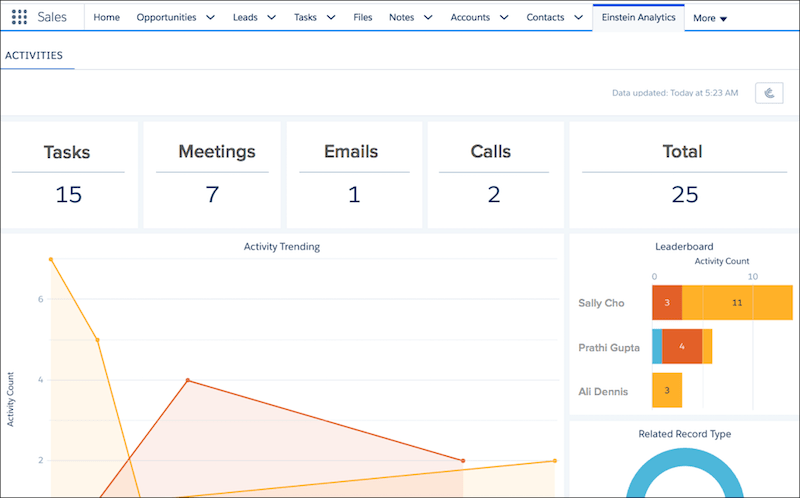Click the yellow line point at value 5

tap(97, 340)
